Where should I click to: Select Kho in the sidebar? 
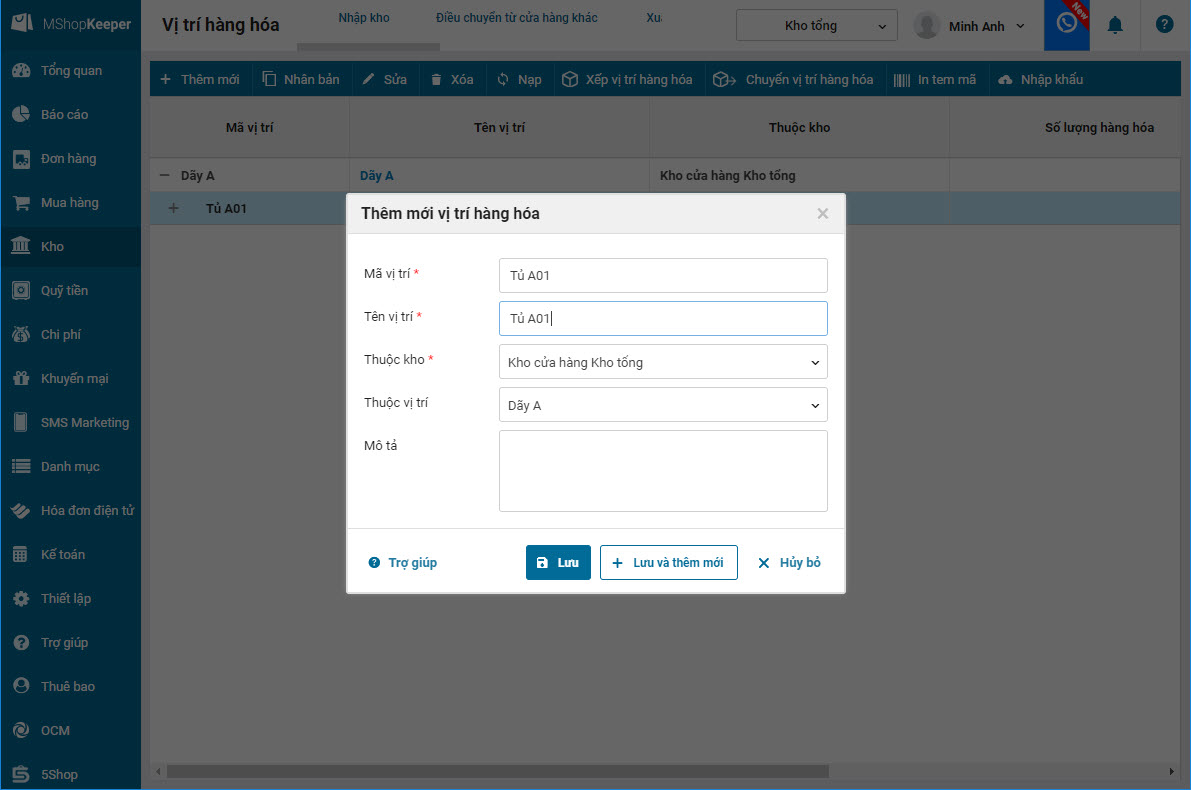(x=70, y=247)
